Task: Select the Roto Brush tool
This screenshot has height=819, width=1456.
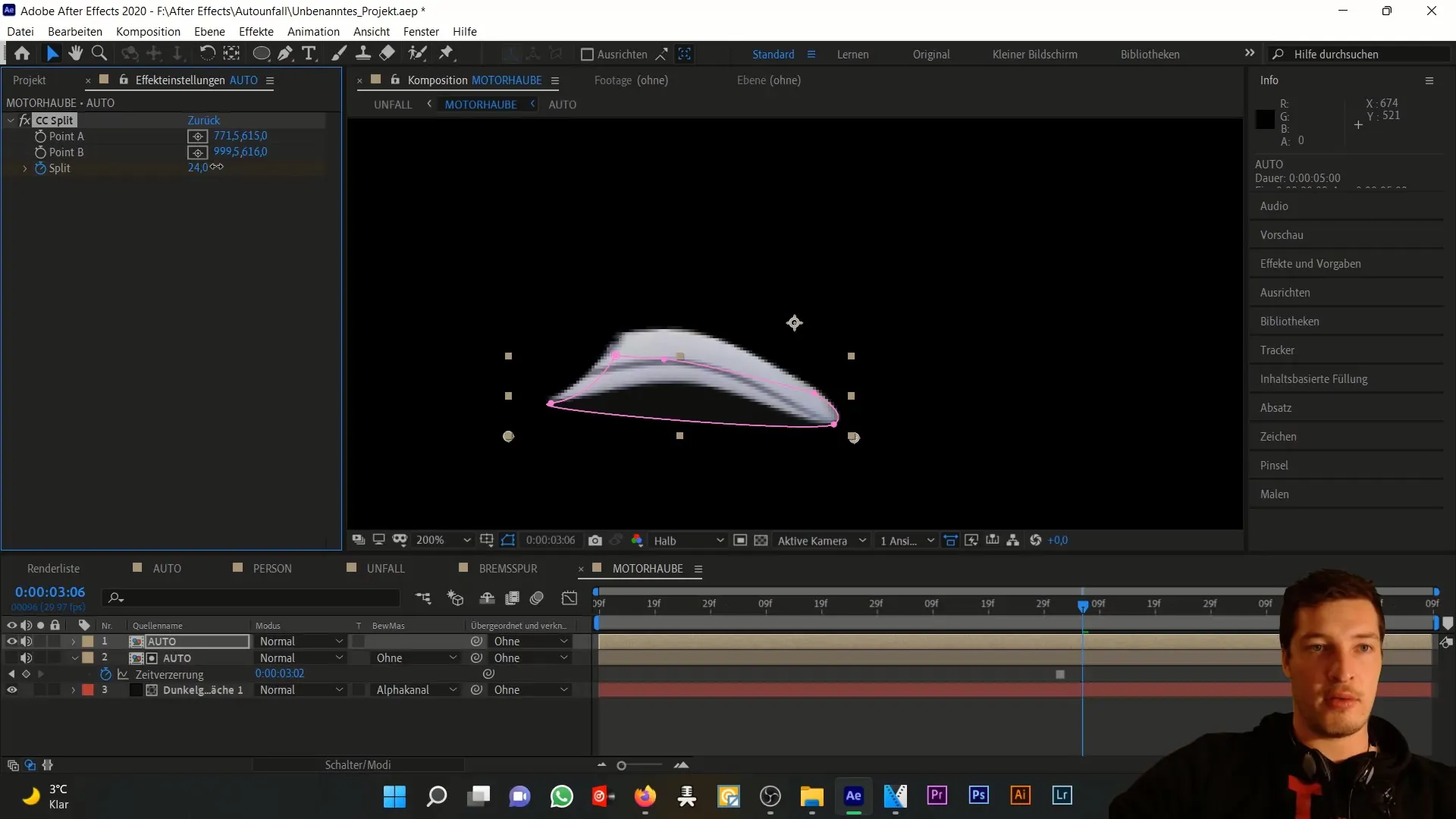Action: tap(417, 54)
